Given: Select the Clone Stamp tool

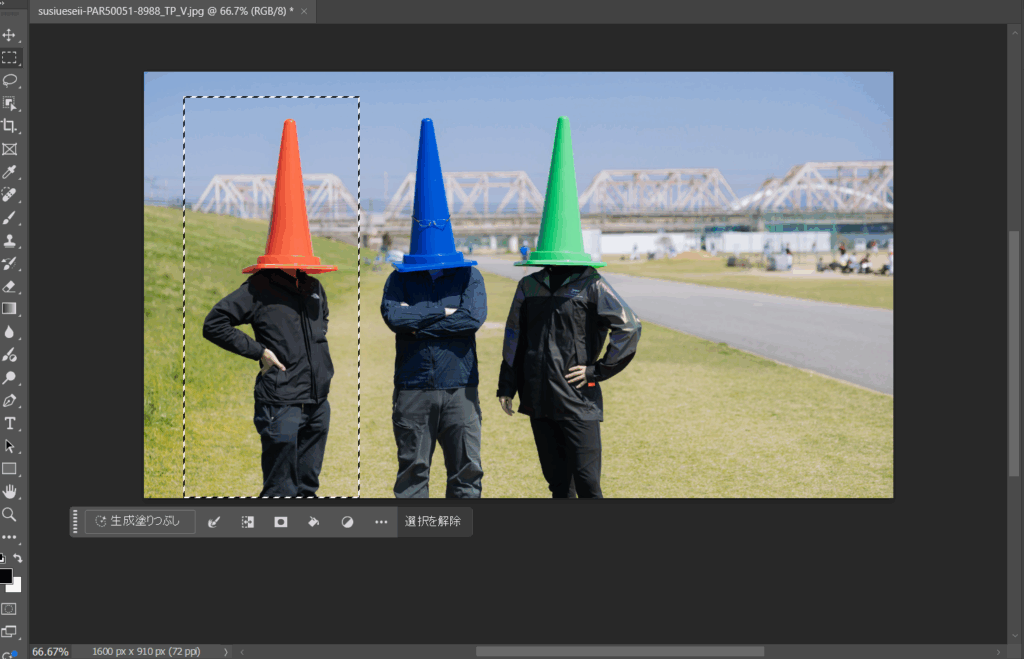Looking at the screenshot, I should [x=9, y=241].
